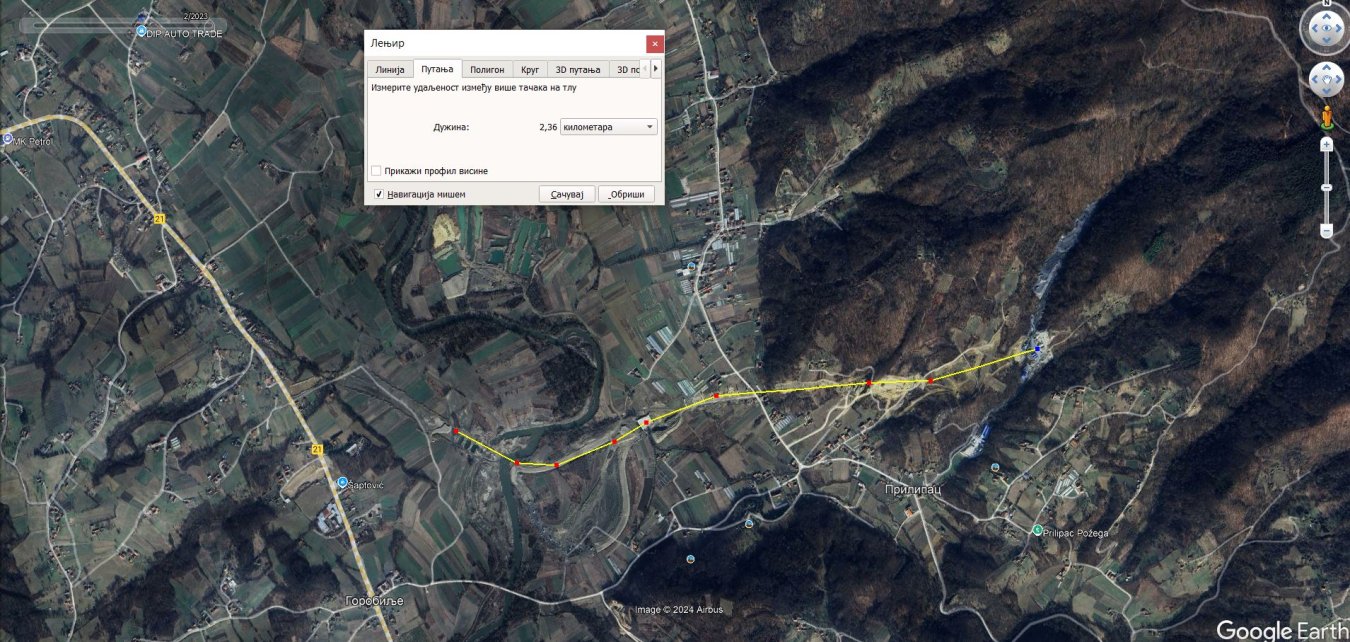1350x642 pixels.
Task: Zoom out with the minus button
Action: [x=1327, y=231]
